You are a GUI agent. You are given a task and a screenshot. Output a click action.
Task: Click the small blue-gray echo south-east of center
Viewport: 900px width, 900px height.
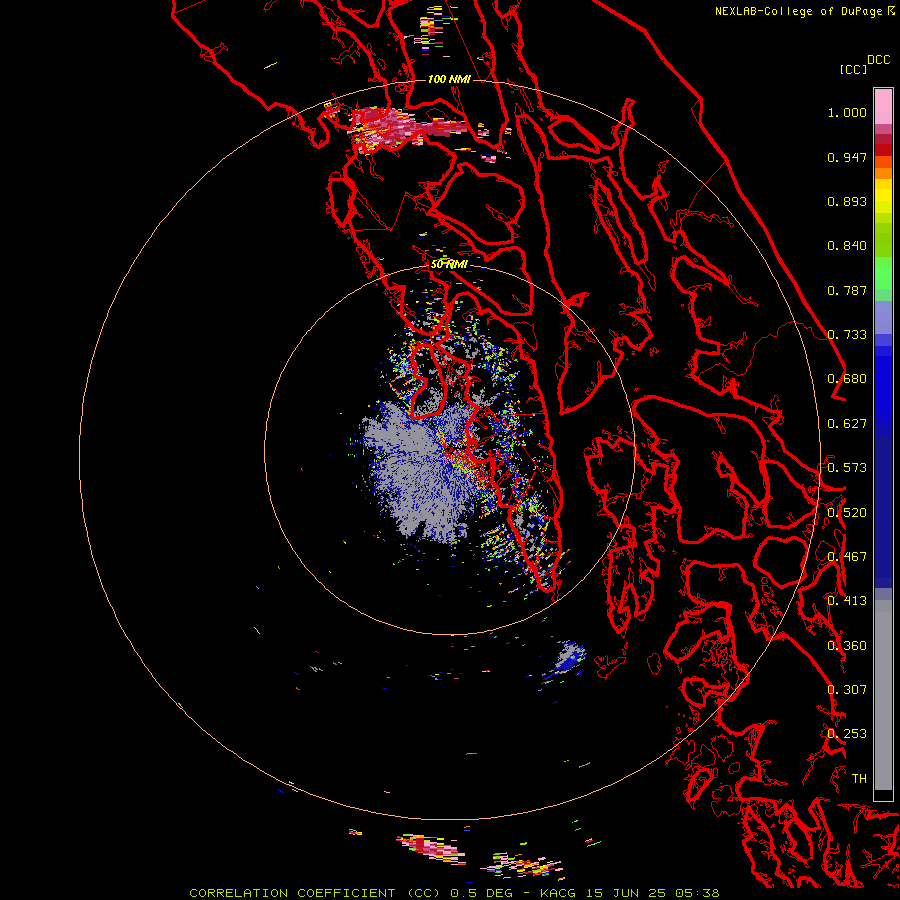[568, 657]
